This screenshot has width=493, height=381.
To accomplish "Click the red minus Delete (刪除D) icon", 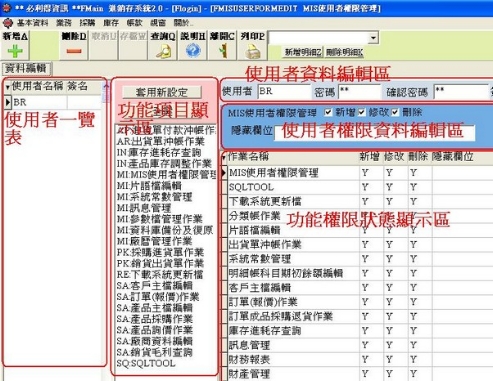I will (x=74, y=51).
